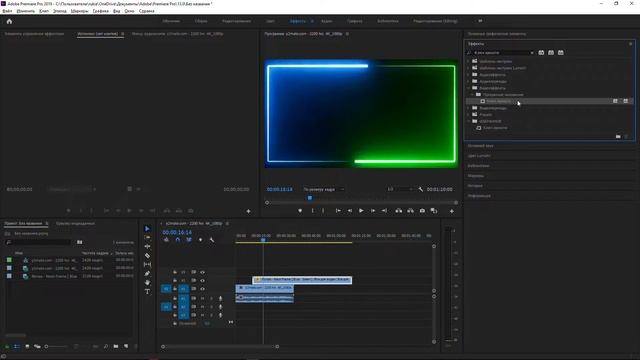Viewport: 640px width, 360px height.
Task: Select the Ripple Edit tool
Action: tap(147, 247)
